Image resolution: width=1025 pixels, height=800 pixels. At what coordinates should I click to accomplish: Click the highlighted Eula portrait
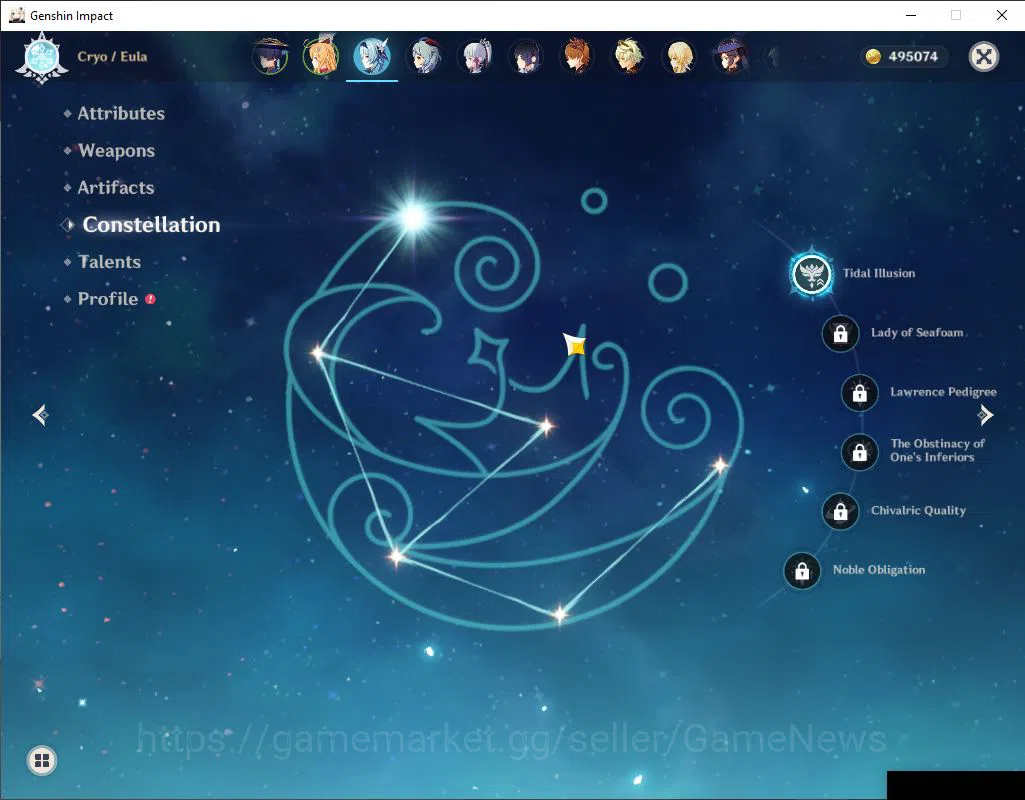click(372, 56)
